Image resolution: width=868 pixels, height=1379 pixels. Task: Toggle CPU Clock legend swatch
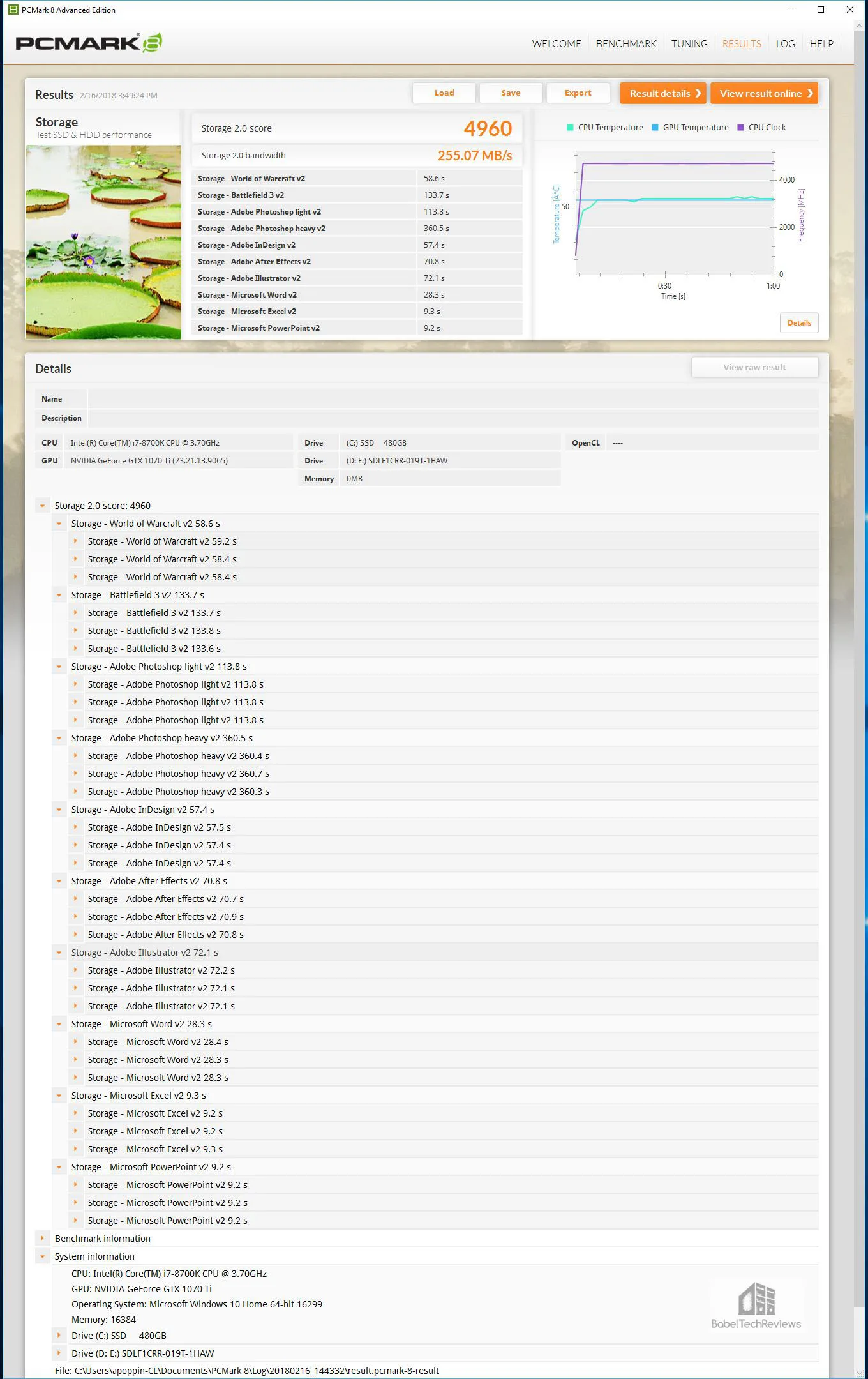tap(740, 127)
